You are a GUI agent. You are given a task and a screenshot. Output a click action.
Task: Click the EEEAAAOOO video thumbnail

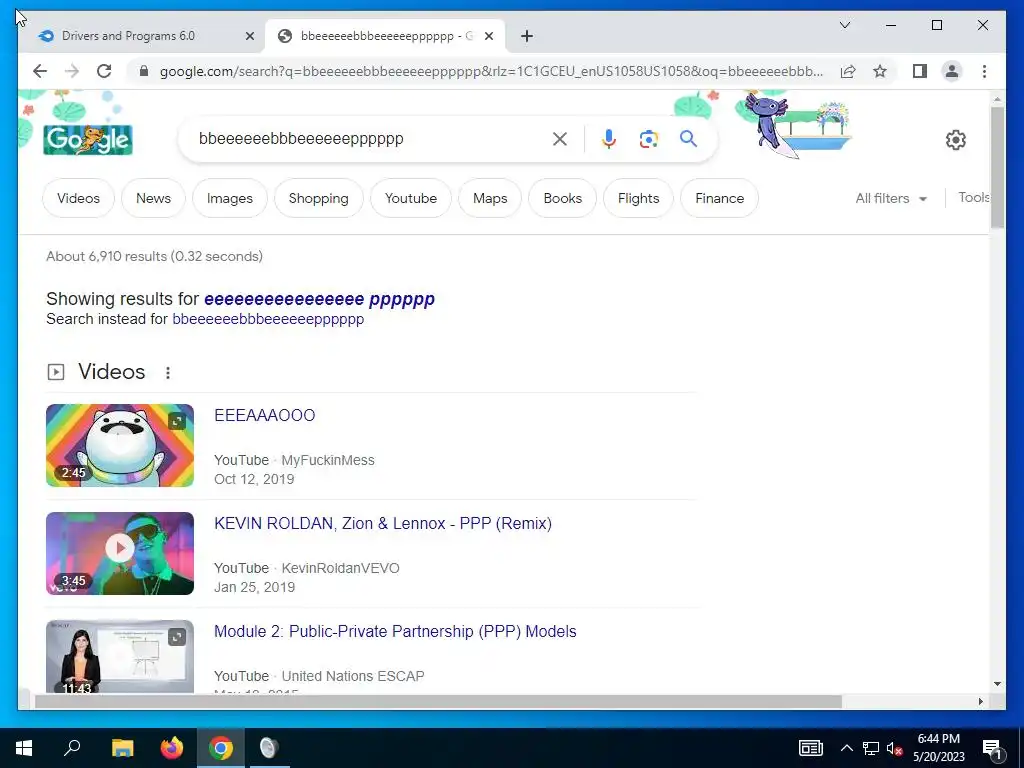pos(120,445)
